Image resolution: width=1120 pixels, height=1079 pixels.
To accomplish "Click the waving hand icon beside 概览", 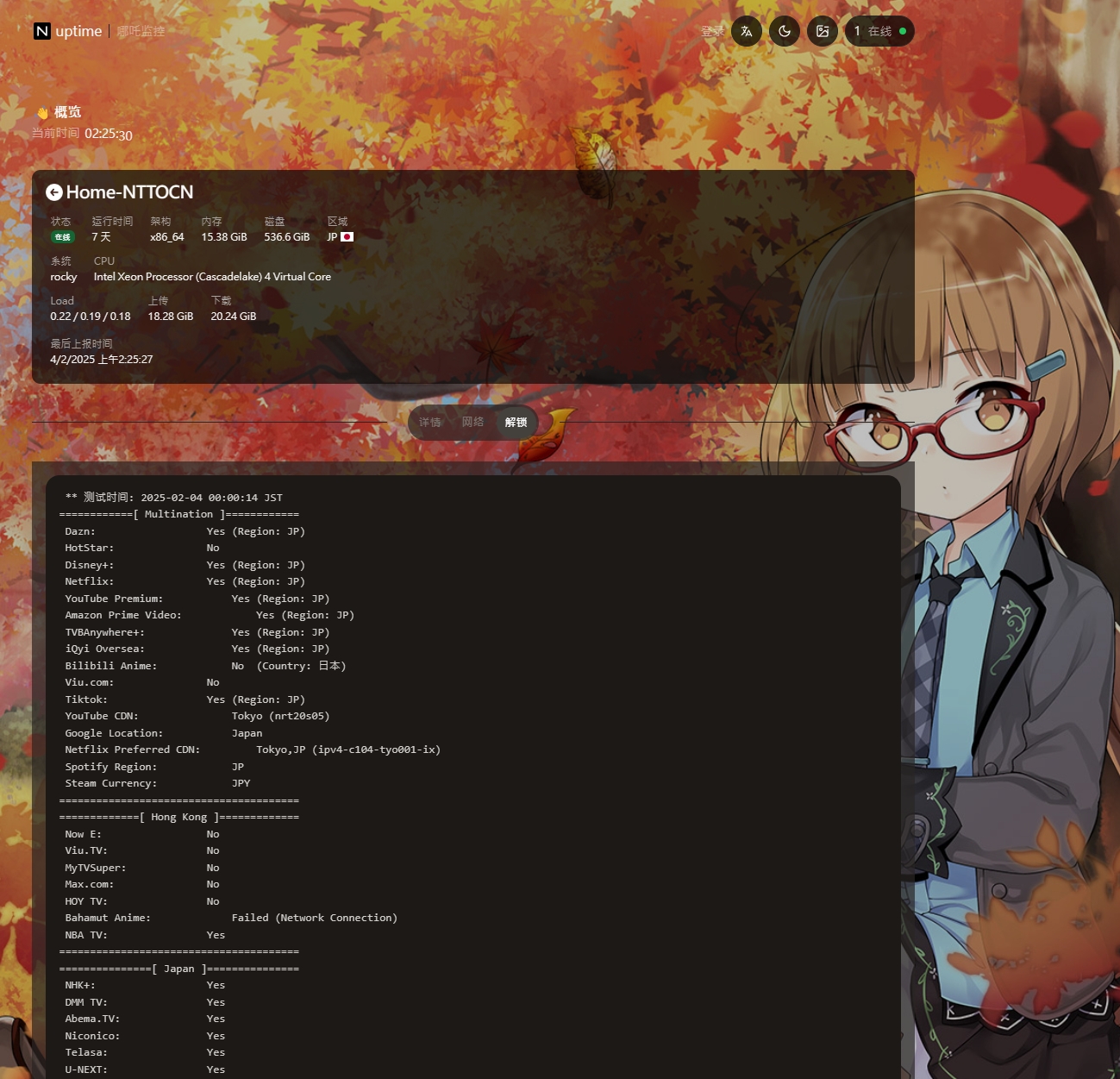I will point(42,113).
